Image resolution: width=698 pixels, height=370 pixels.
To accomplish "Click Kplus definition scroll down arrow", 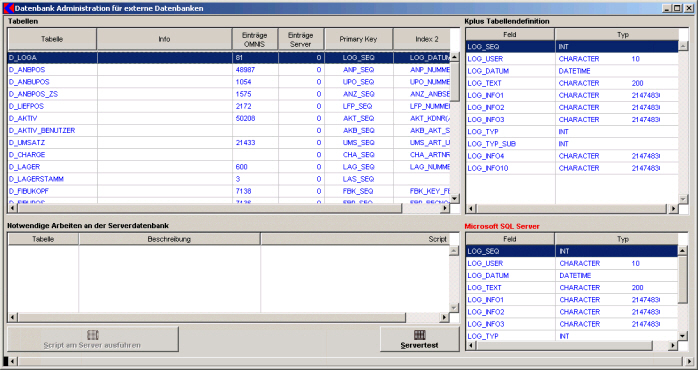I will [683, 199].
